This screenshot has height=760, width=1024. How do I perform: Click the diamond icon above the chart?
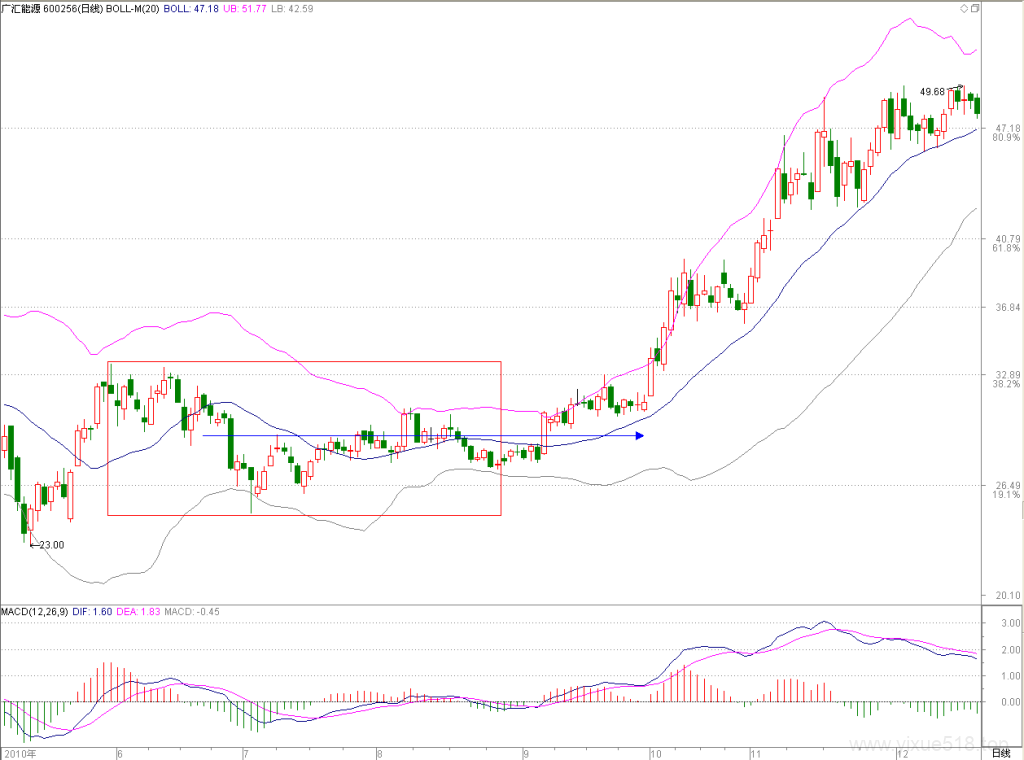[964, 8]
